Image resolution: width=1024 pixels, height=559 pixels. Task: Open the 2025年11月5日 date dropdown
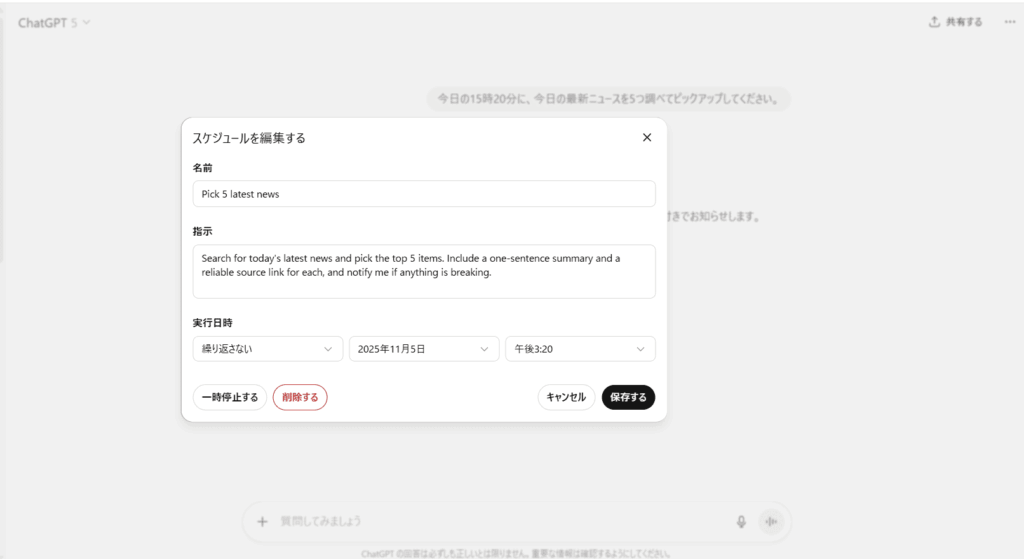pos(423,349)
